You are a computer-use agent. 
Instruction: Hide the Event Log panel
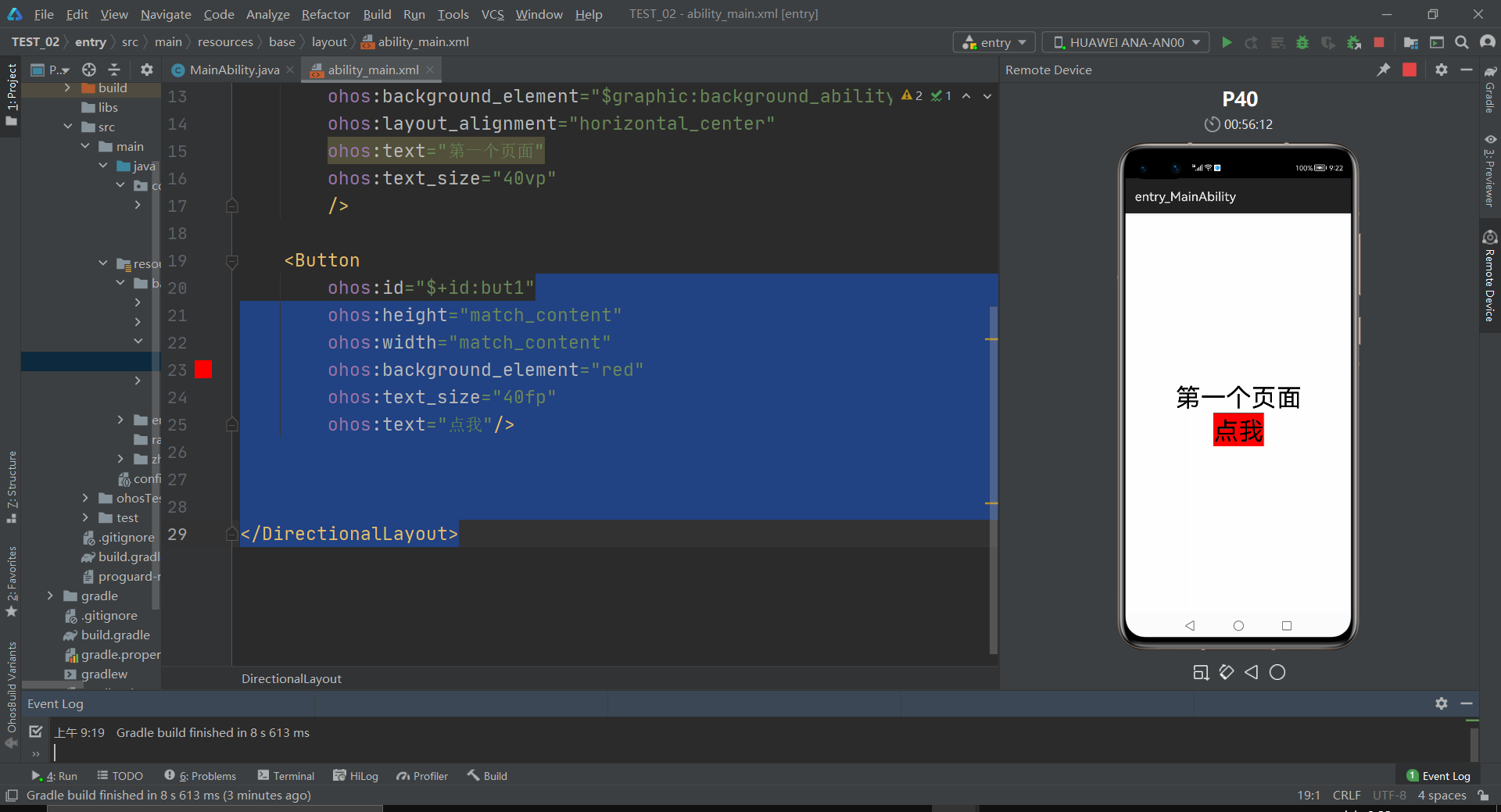click(x=1467, y=703)
